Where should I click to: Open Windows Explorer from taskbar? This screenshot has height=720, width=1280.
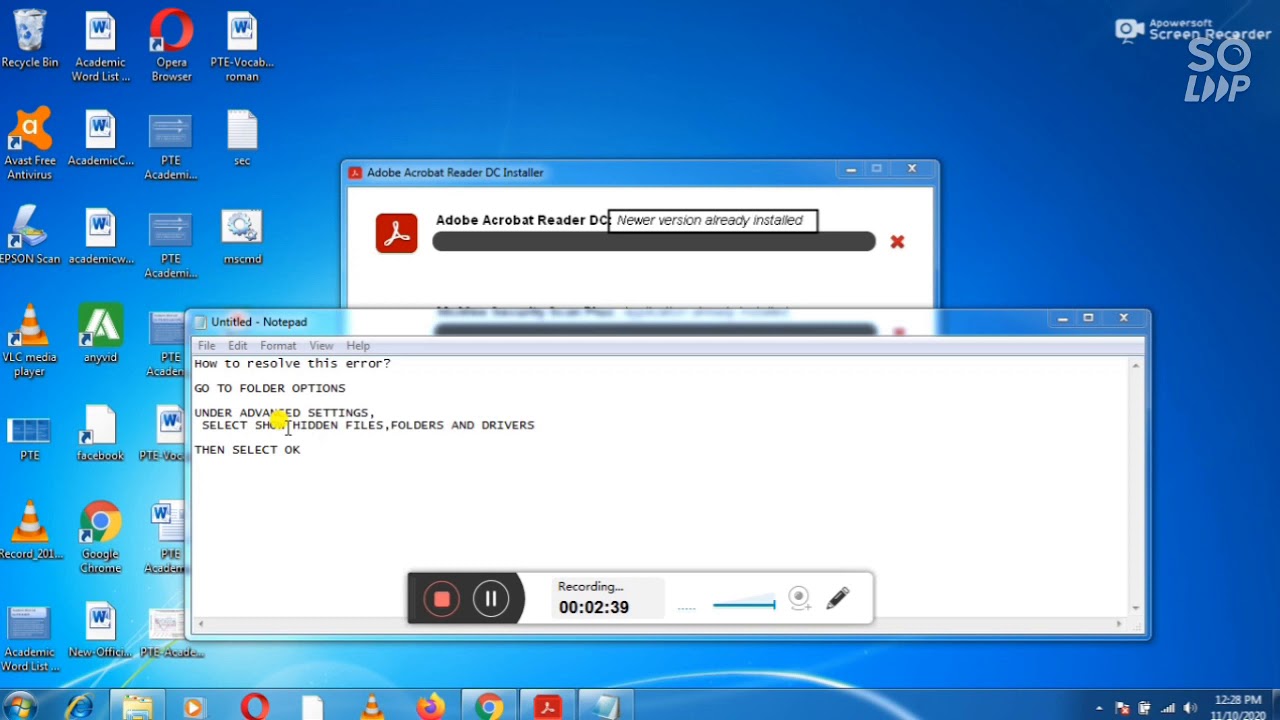(x=137, y=707)
